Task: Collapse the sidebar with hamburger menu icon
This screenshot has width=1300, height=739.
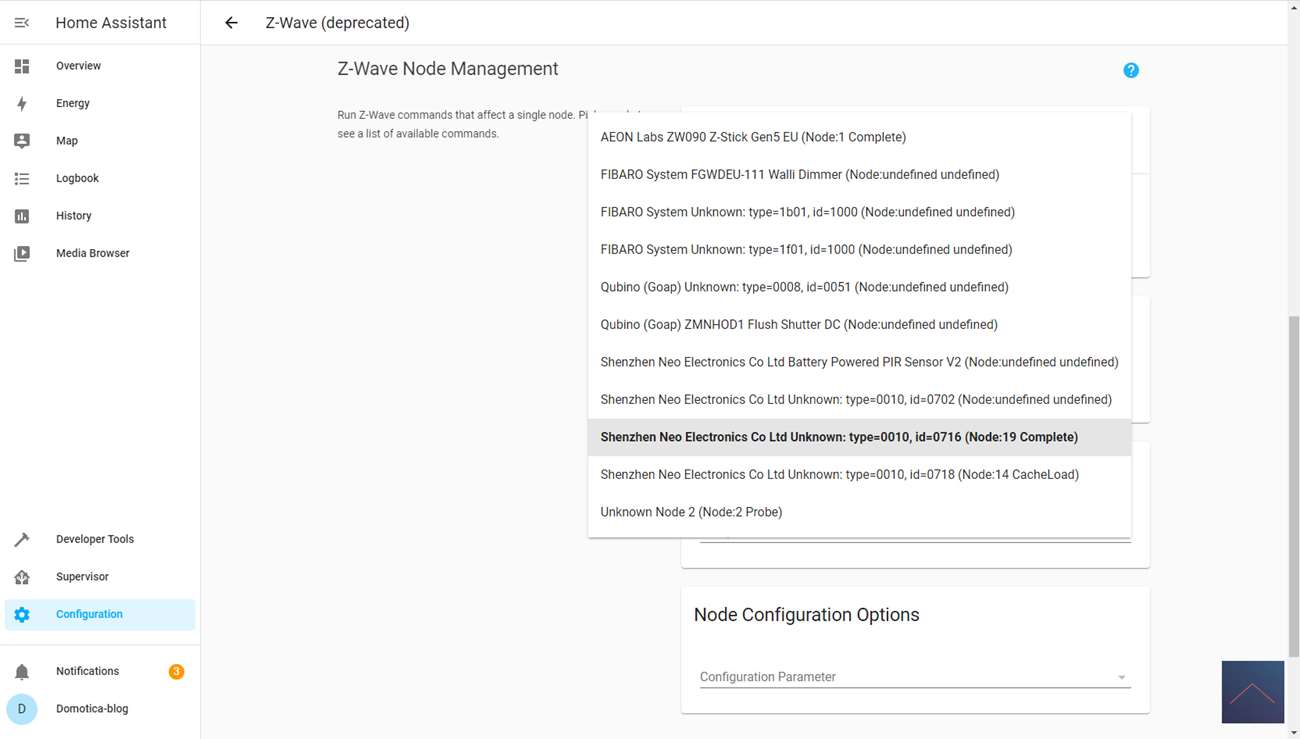Action: 22,22
